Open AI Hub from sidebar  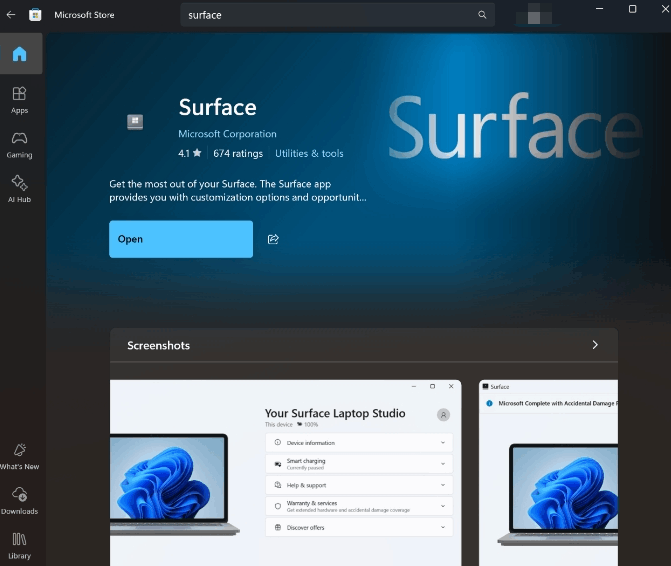coord(19,189)
